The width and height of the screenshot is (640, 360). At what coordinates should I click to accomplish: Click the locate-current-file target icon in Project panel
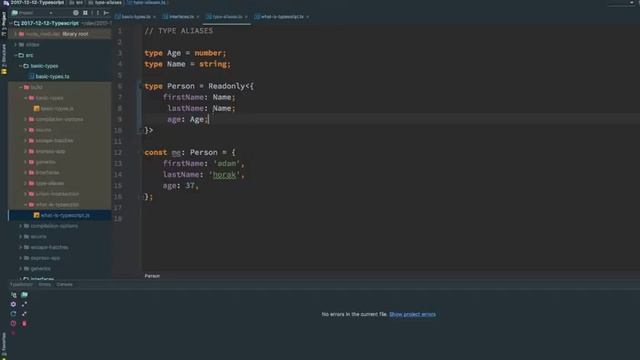click(x=76, y=13)
